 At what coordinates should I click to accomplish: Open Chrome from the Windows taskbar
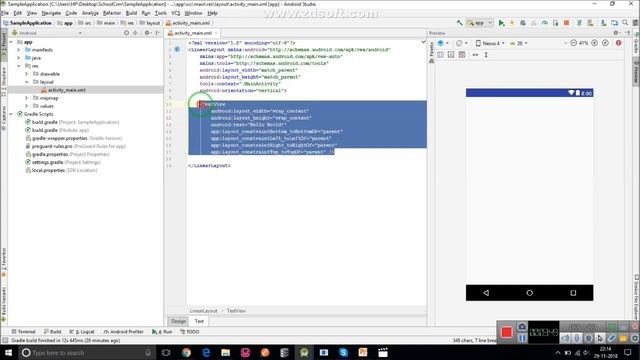point(186,352)
